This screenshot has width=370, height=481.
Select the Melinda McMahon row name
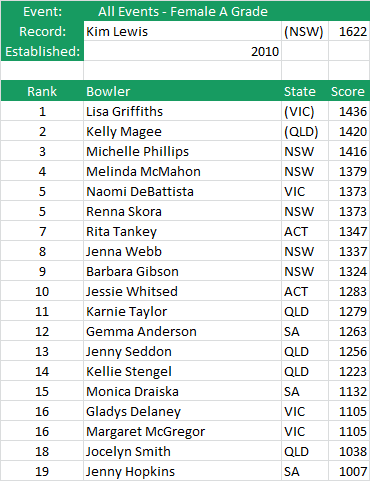(182, 171)
